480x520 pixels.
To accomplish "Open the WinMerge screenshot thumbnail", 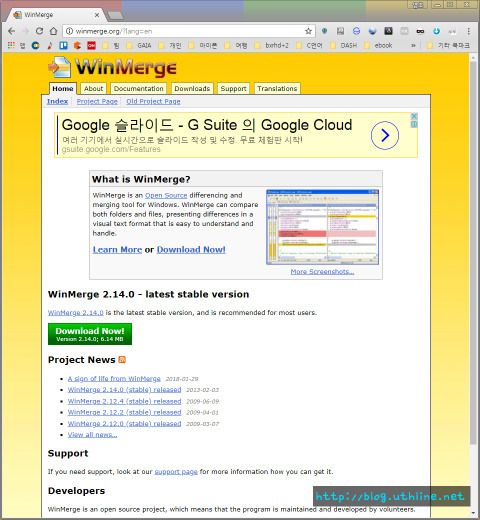I will point(322,227).
